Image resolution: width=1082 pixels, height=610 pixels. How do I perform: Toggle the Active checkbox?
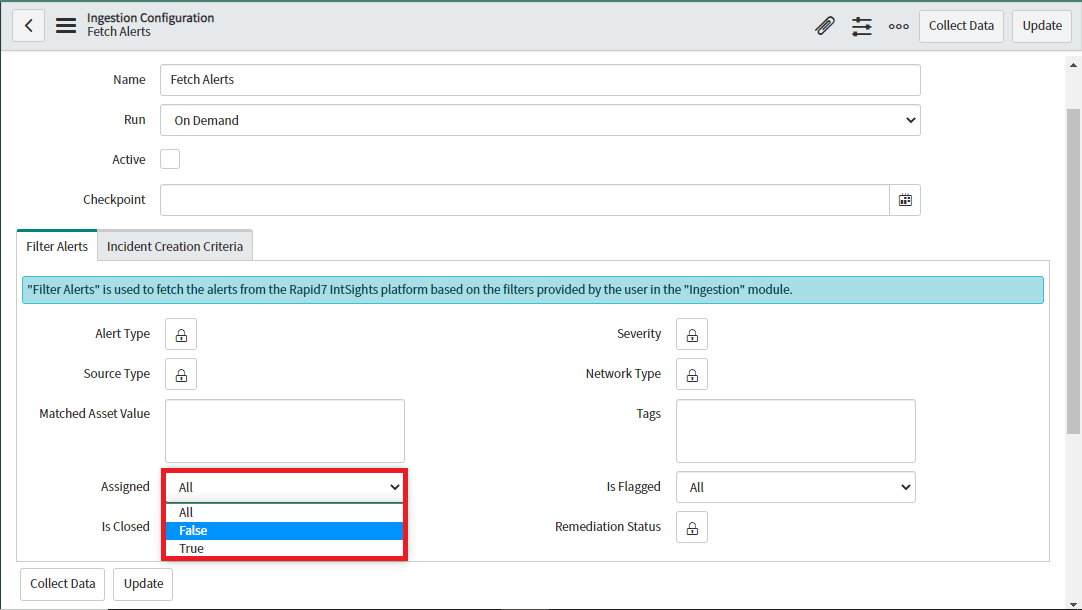tap(170, 159)
